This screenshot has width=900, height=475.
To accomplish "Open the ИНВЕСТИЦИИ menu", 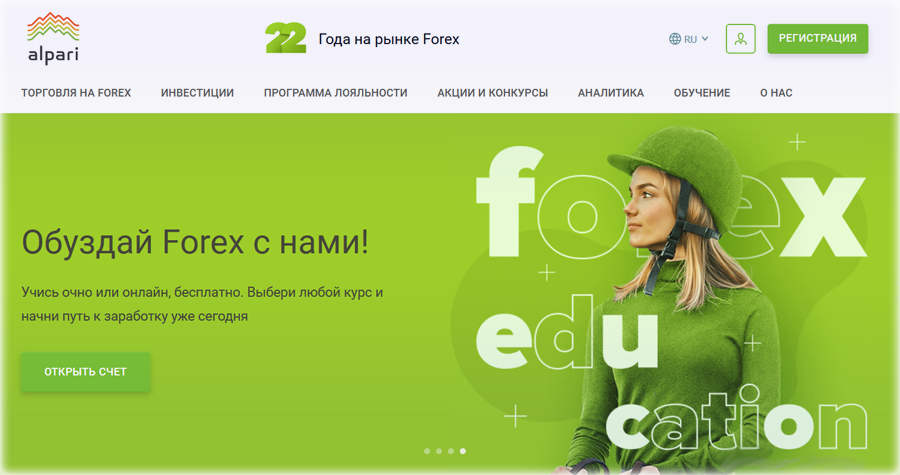I will tap(197, 93).
